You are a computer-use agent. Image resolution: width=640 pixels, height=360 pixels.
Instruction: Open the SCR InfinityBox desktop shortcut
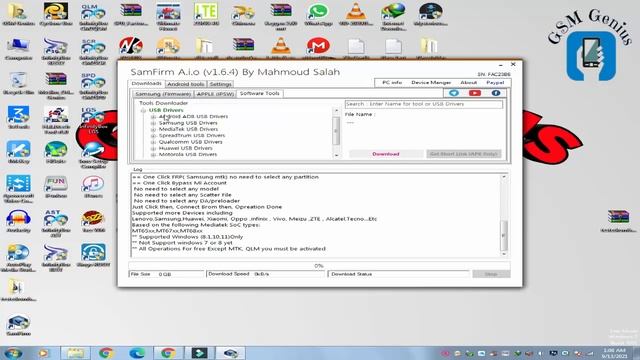[x=93, y=51]
